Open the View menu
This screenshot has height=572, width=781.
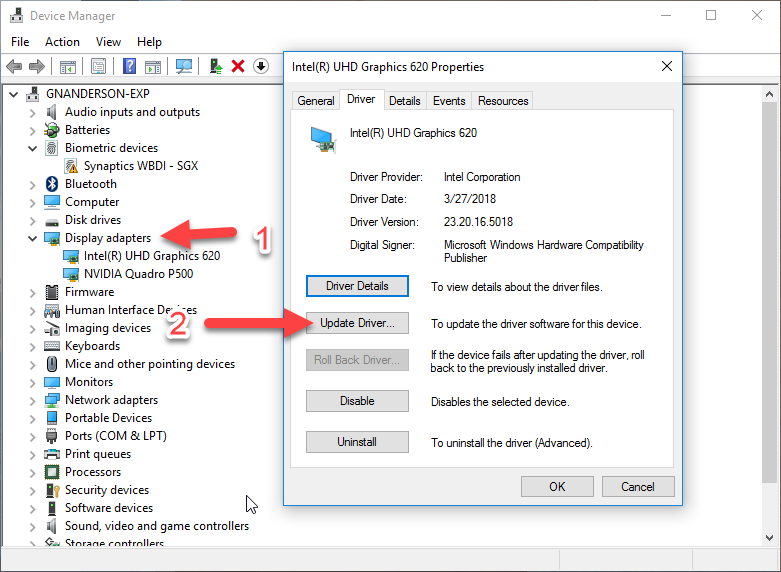pos(108,42)
